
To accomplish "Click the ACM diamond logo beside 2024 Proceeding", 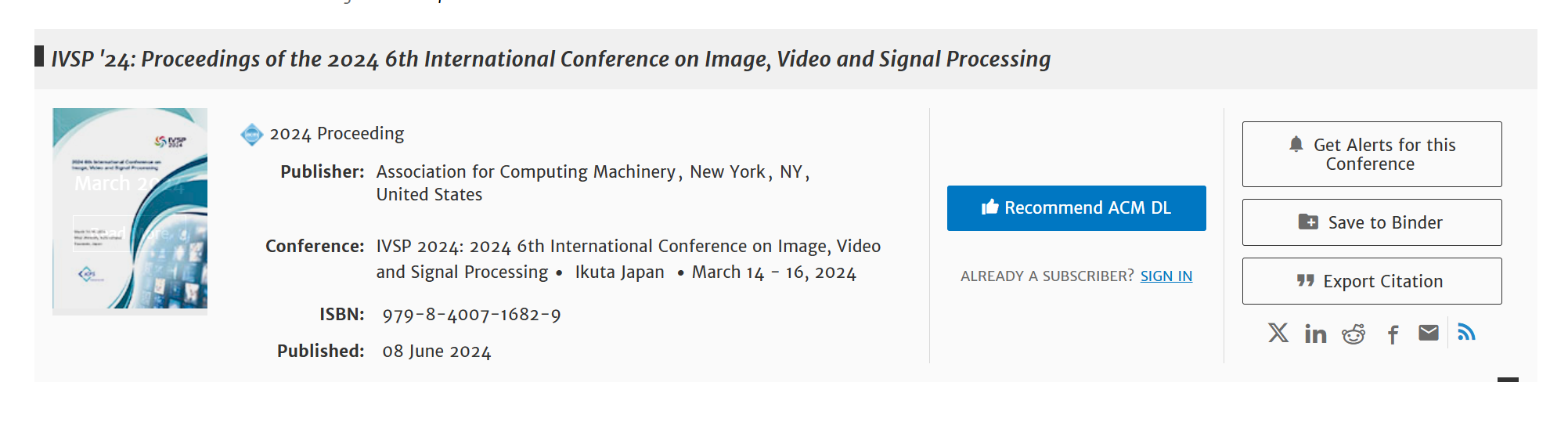I will [x=251, y=135].
